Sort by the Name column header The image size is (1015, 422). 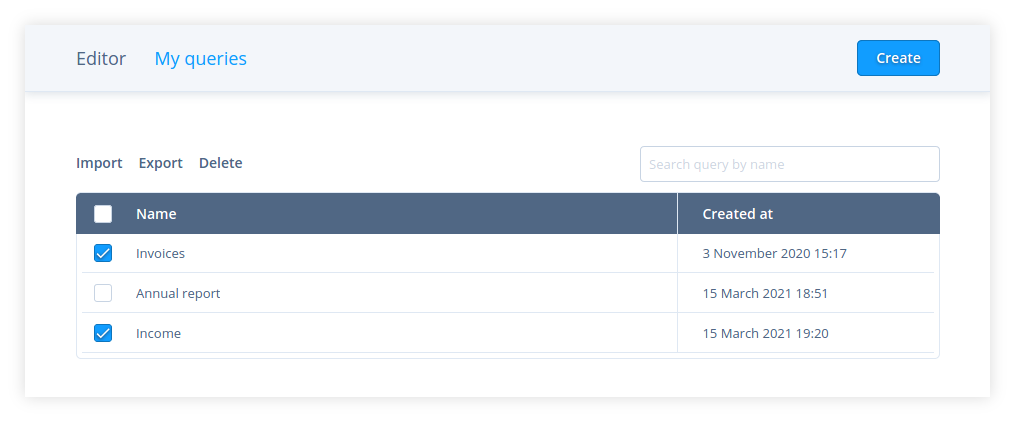pos(156,214)
